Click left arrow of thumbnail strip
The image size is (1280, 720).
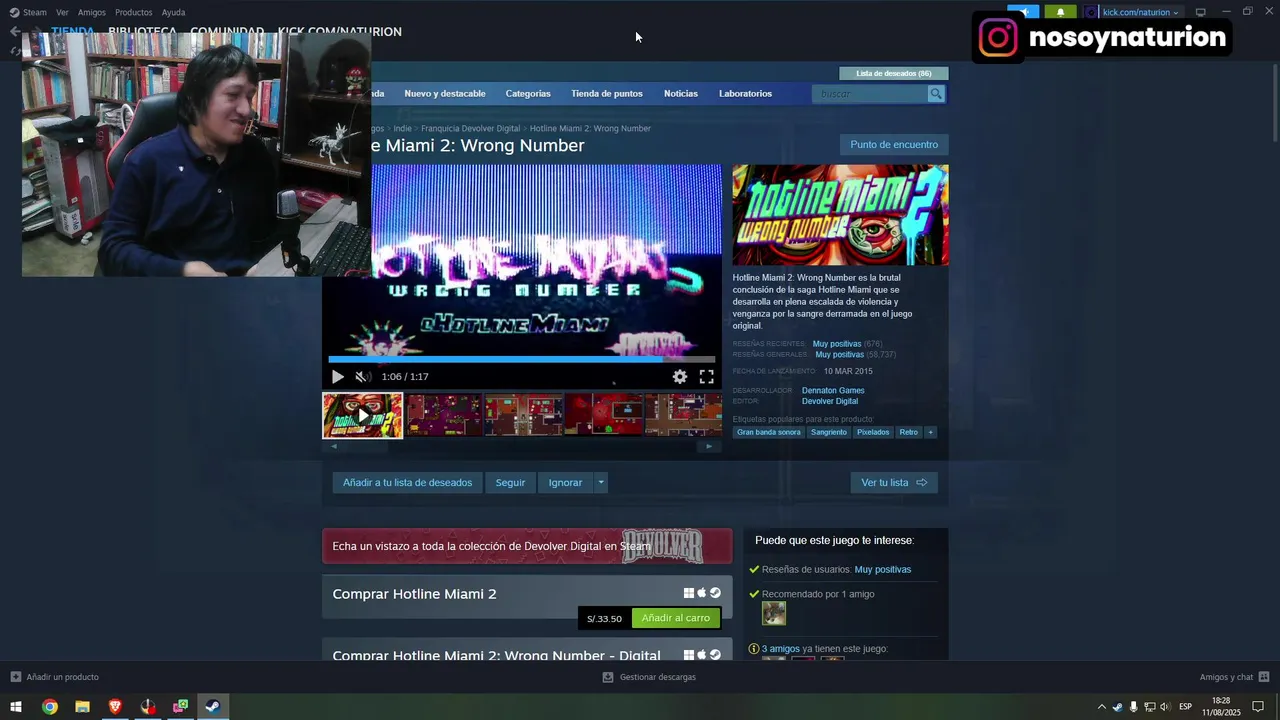click(x=334, y=446)
